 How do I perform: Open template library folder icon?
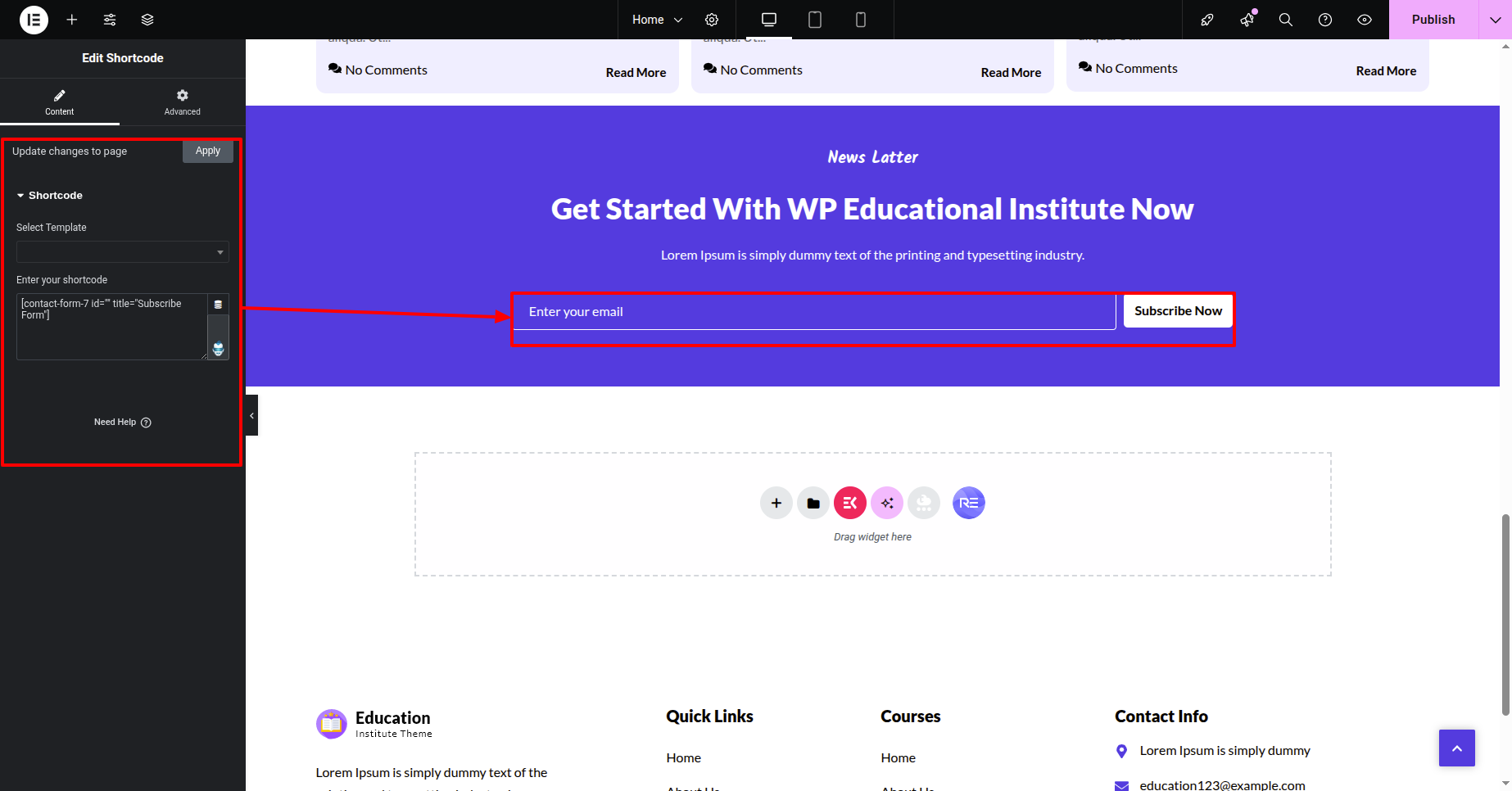[813, 503]
